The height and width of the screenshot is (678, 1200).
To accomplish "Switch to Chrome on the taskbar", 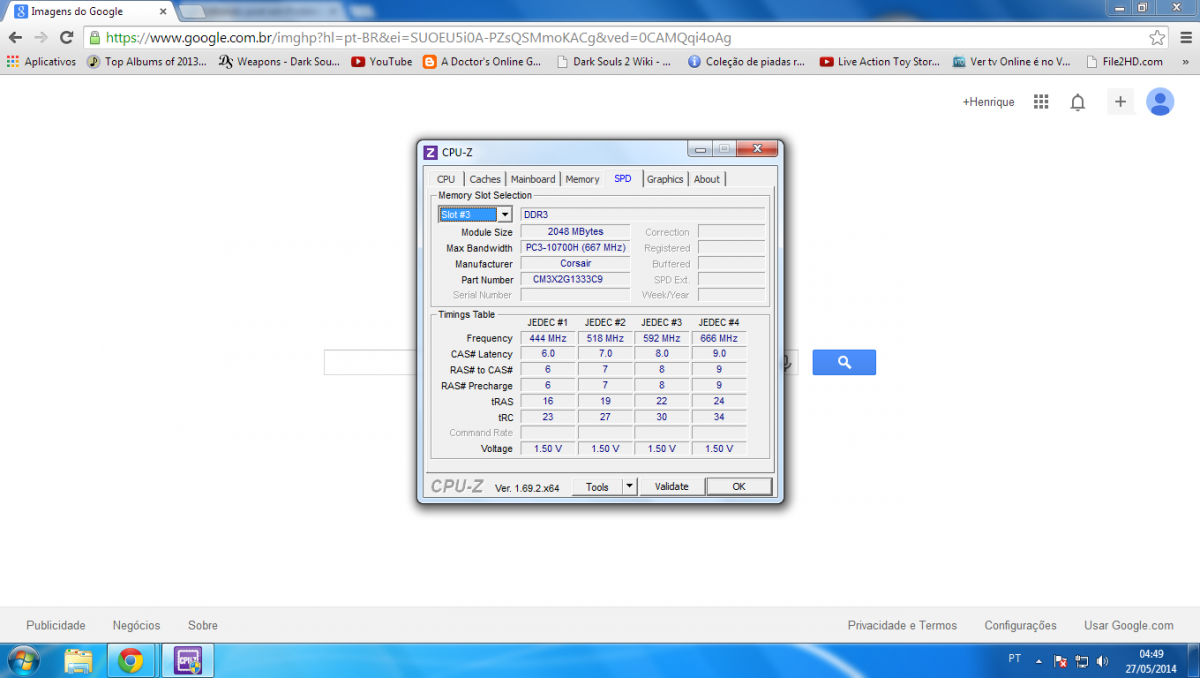I will click(130, 661).
